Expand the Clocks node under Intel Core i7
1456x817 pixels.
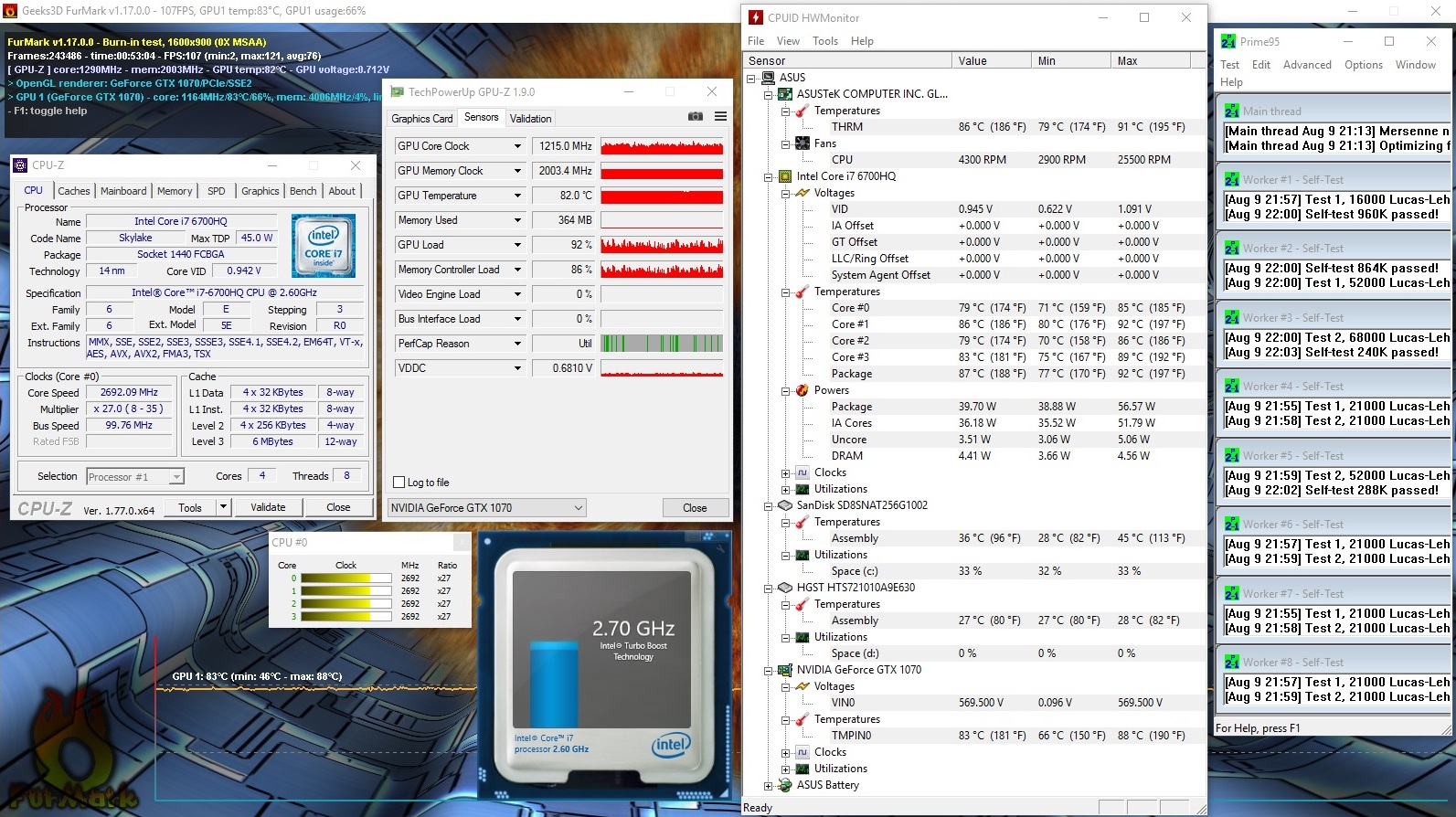[x=785, y=473]
